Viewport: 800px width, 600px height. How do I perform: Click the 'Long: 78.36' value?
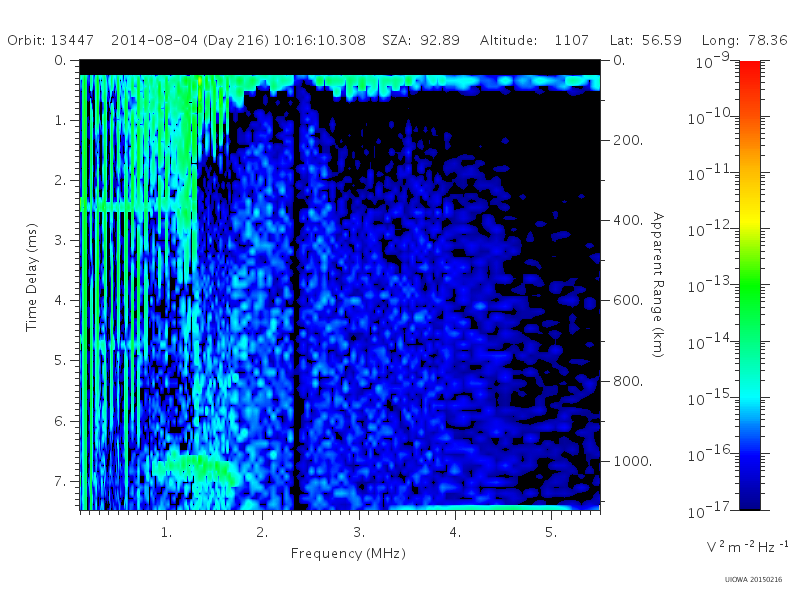744,40
